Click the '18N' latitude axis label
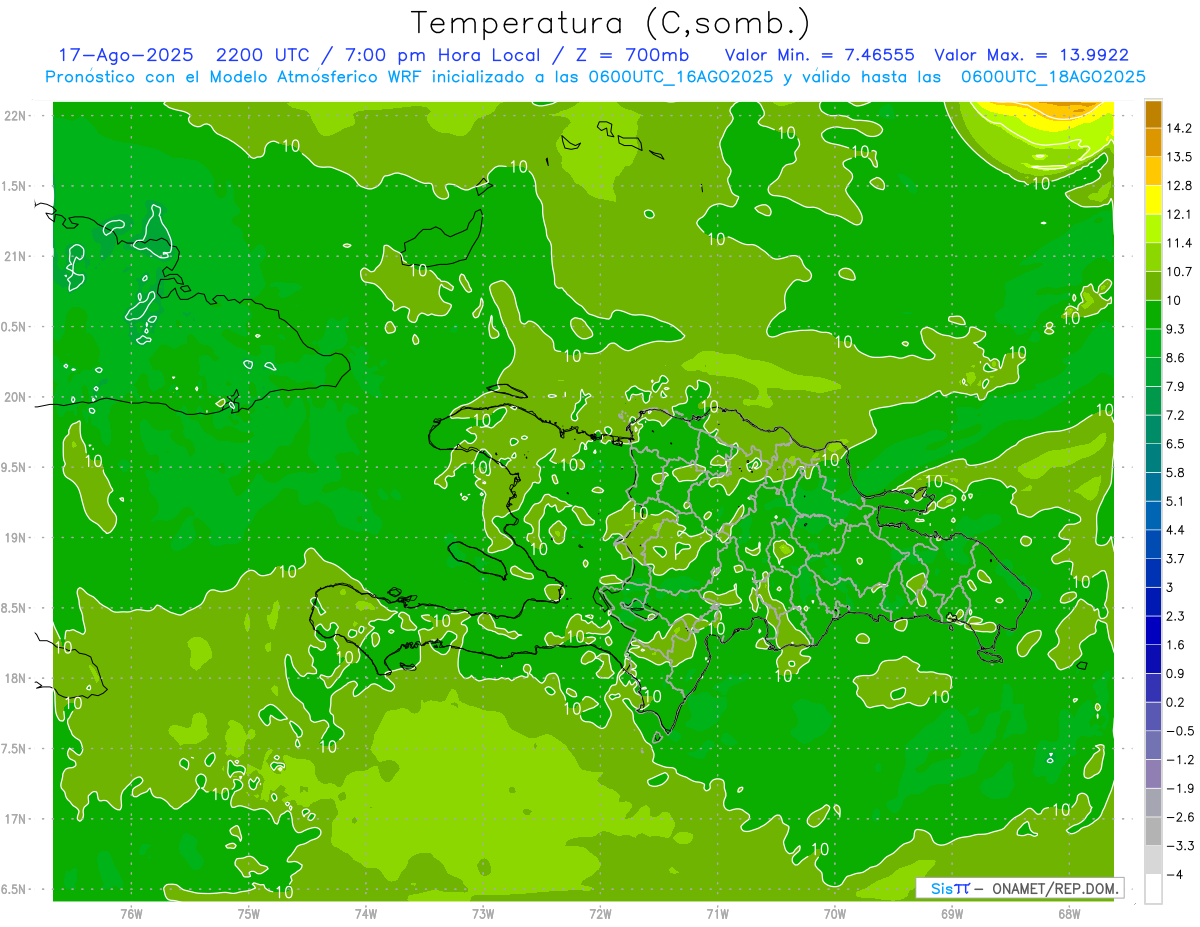 click(16, 679)
